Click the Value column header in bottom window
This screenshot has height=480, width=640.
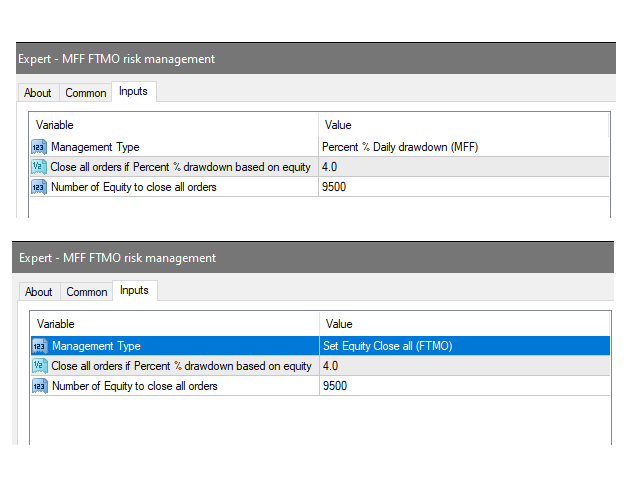(339, 324)
